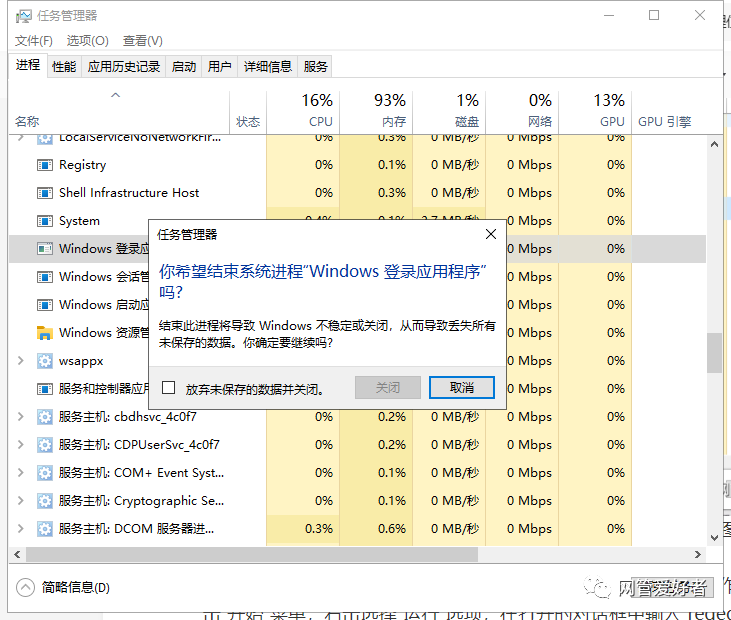The width and height of the screenshot is (731, 620).
Task: Click the DCOM 服务器进程 gear icon
Action: pyautogui.click(x=45, y=529)
